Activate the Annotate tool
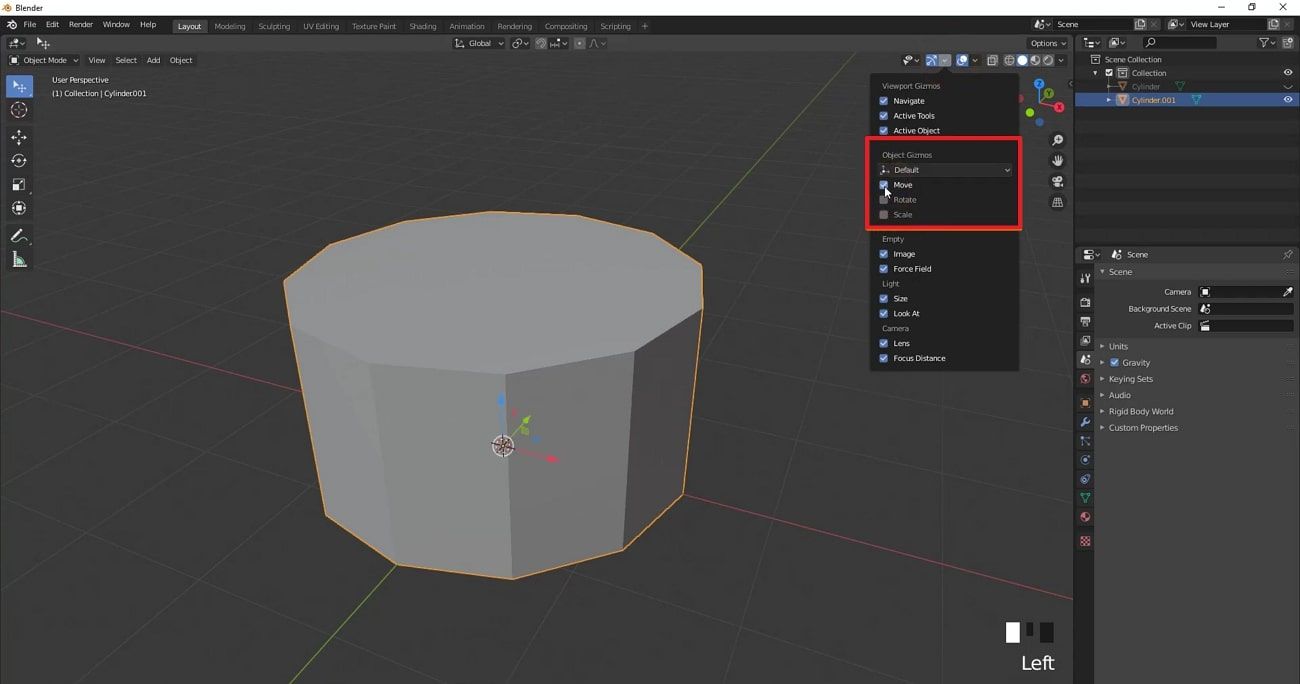Image resolution: width=1300 pixels, height=684 pixels. coord(19,235)
